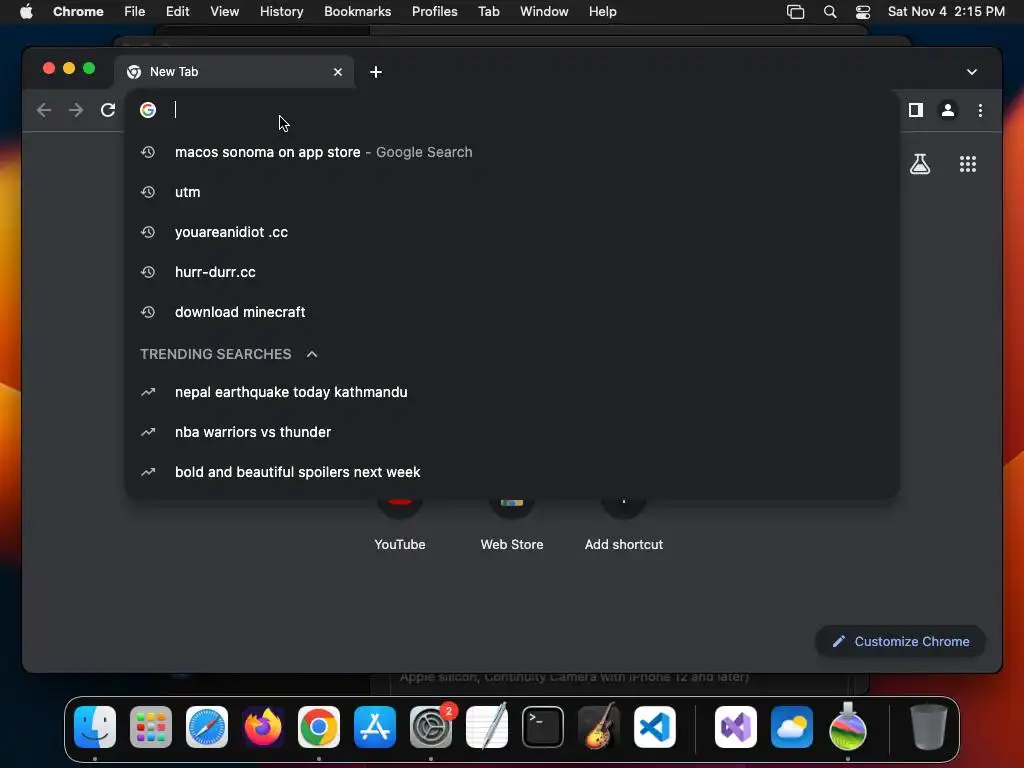Go forward using the forward arrow
The height and width of the screenshot is (768, 1024).
coord(76,110)
